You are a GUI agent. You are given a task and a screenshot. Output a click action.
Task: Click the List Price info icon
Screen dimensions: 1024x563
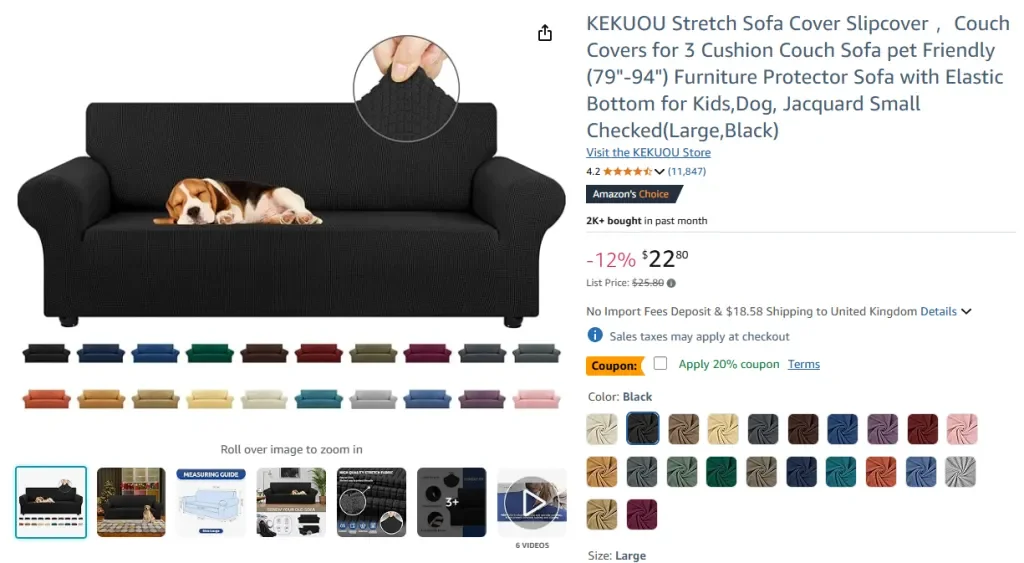pyautogui.click(x=671, y=283)
